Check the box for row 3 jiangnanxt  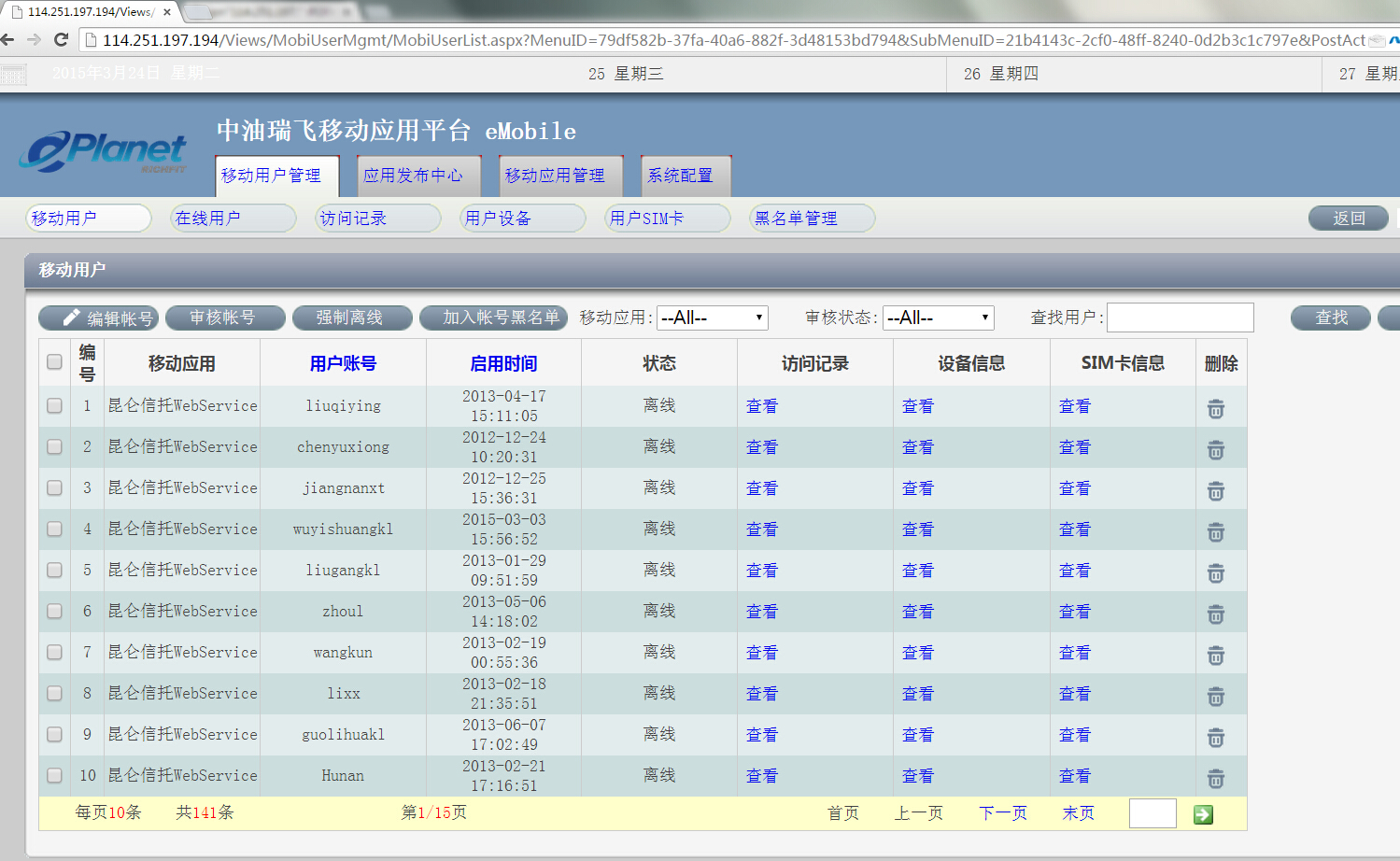(54, 487)
